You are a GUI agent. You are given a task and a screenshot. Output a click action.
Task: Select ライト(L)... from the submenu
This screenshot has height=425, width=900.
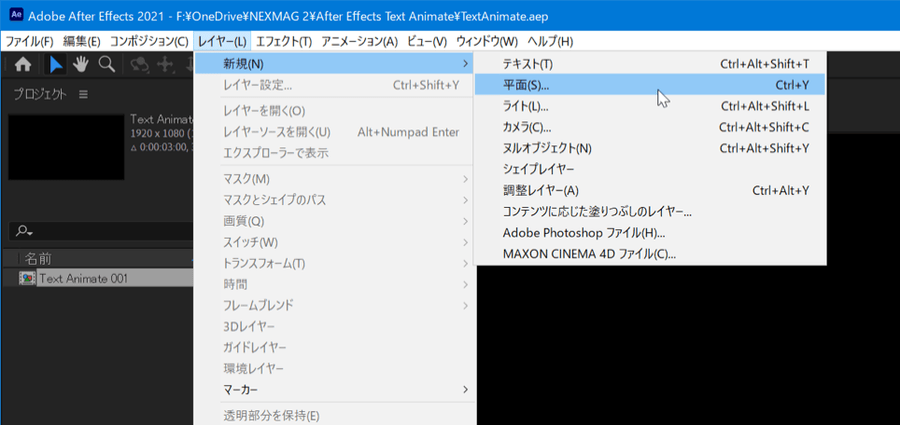pyautogui.click(x=650, y=106)
